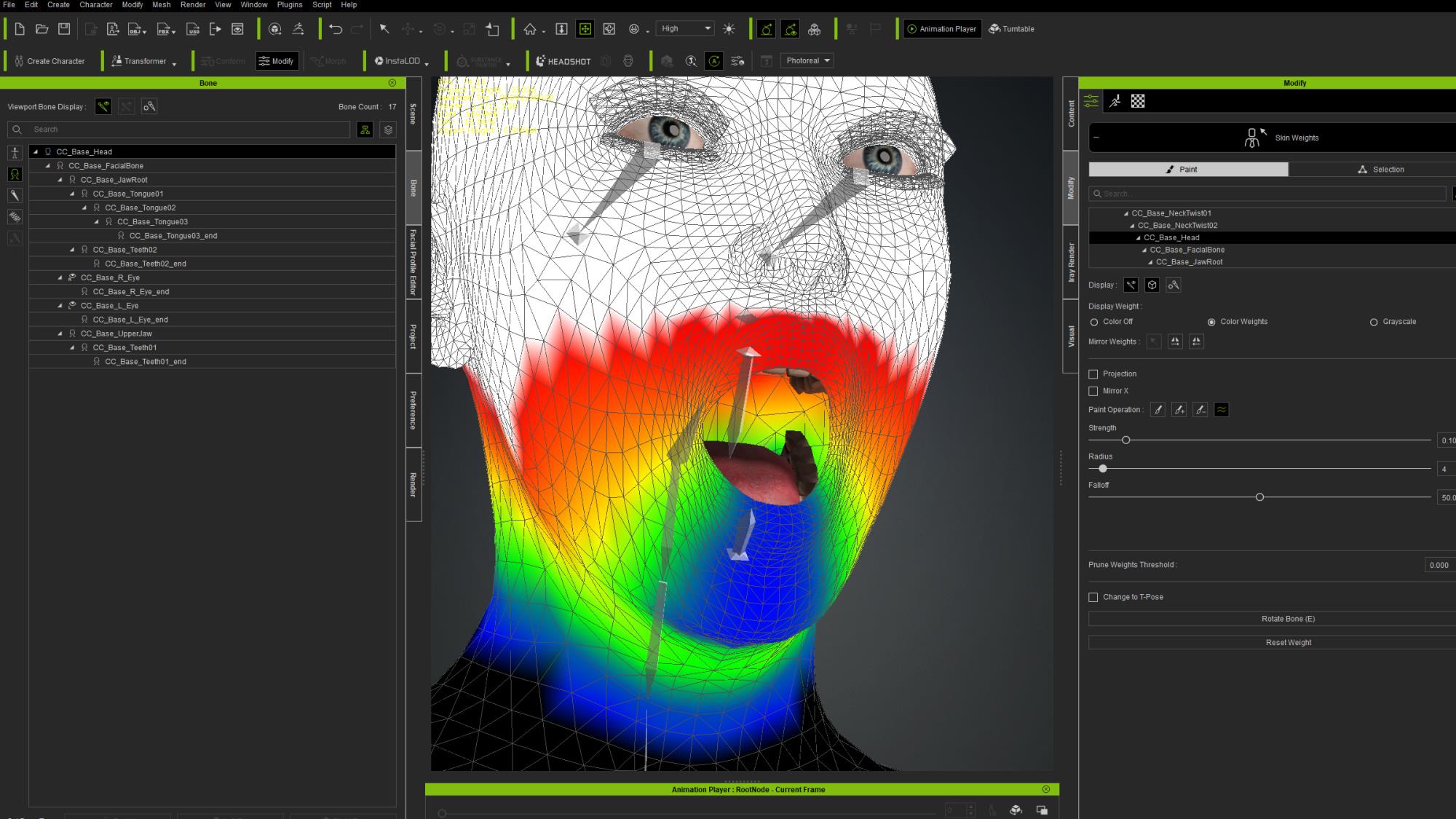The image size is (1456, 819).
Task: Open the checkerboard texture tab in Modify
Action: (x=1138, y=101)
